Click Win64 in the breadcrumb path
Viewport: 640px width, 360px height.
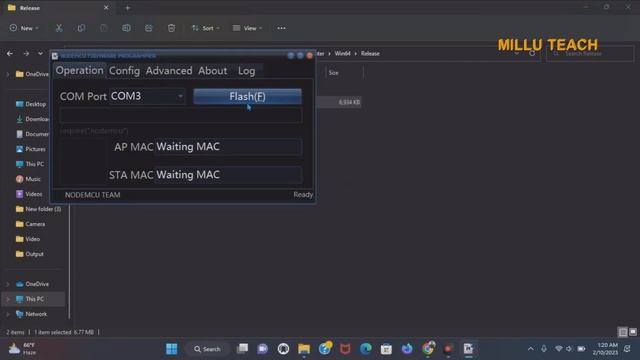(x=342, y=53)
